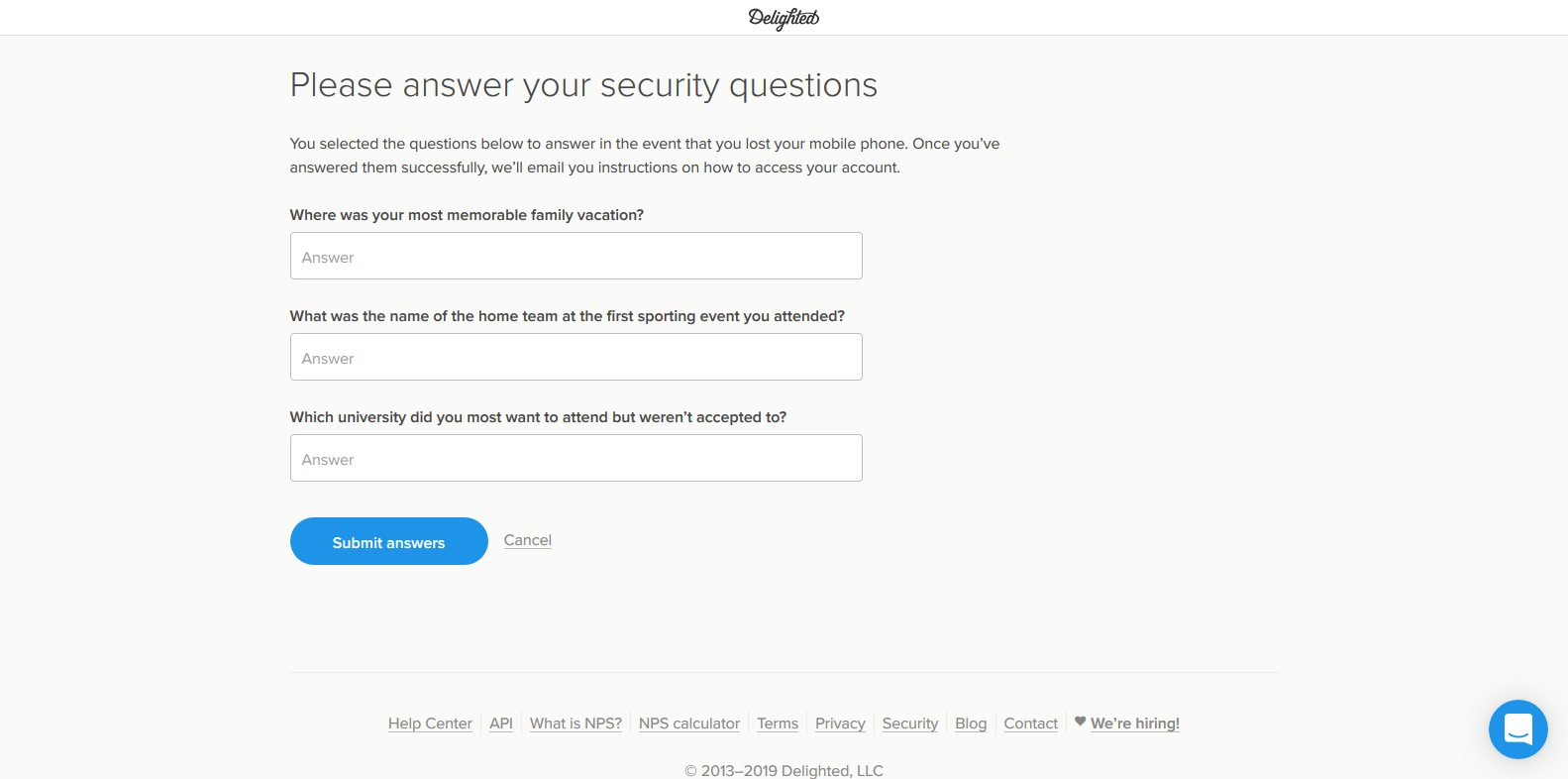The image size is (1568, 779).
Task: Open the What is NPS? link
Action: pos(575,723)
